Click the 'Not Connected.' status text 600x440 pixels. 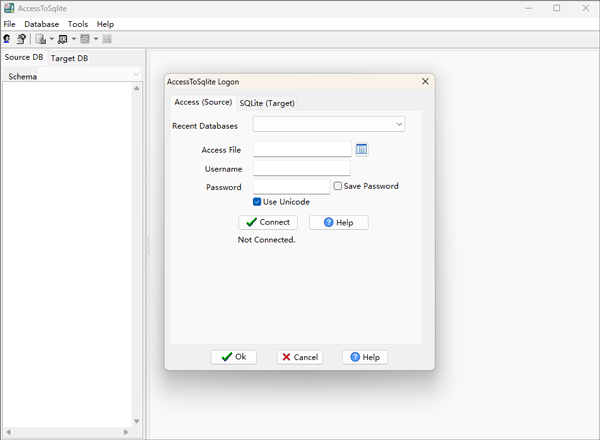point(266,240)
